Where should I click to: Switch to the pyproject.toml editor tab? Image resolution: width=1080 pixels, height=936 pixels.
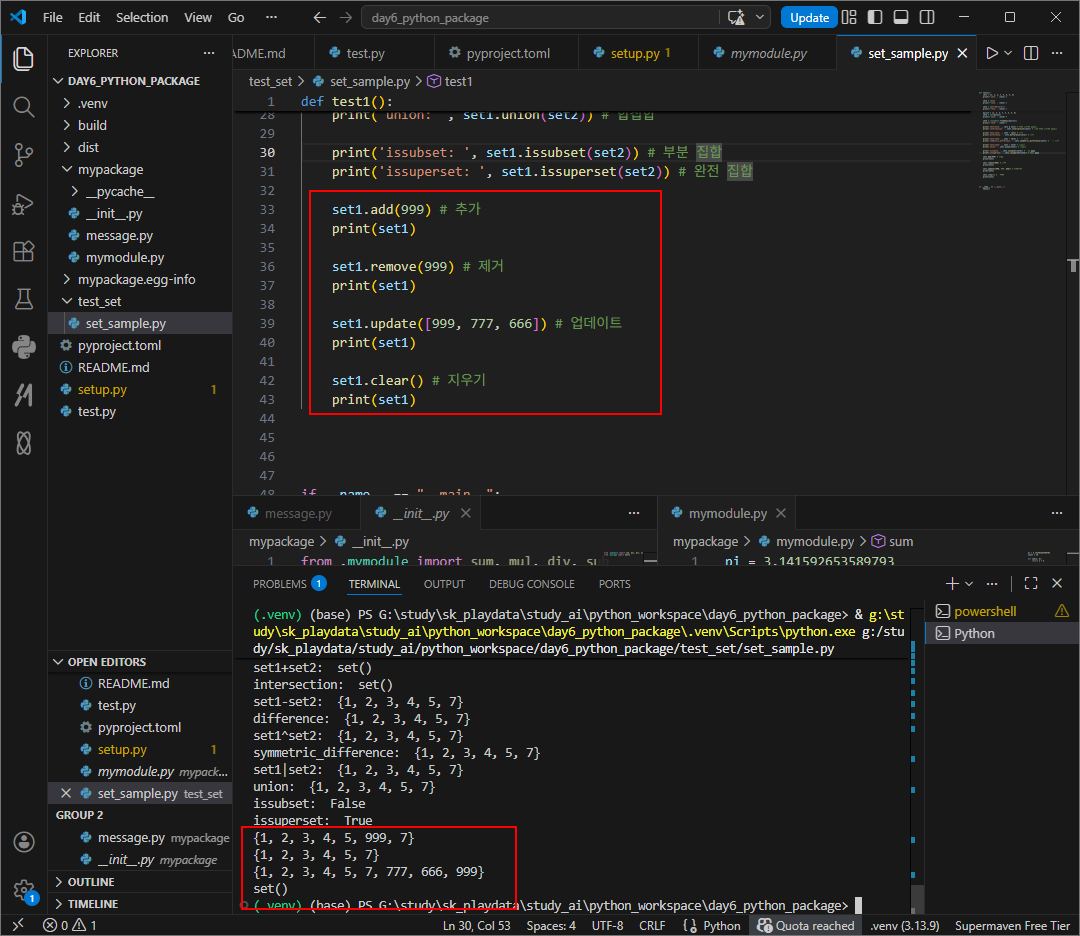pyautogui.click(x=508, y=53)
